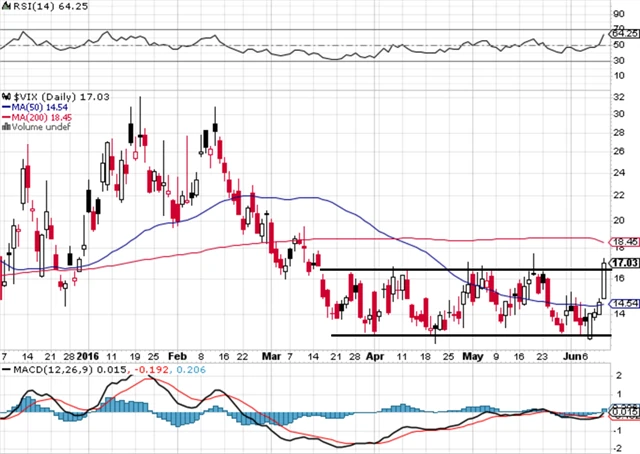Viewport: 640px width, 454px height.
Task: Click the Mar label on date axis
Action: coord(272,355)
